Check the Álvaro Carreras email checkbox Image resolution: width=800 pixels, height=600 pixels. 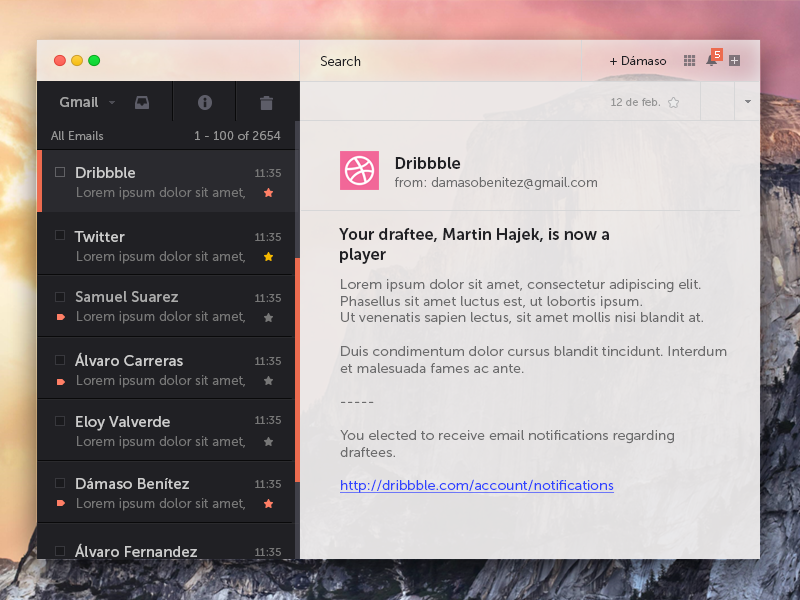[60, 360]
